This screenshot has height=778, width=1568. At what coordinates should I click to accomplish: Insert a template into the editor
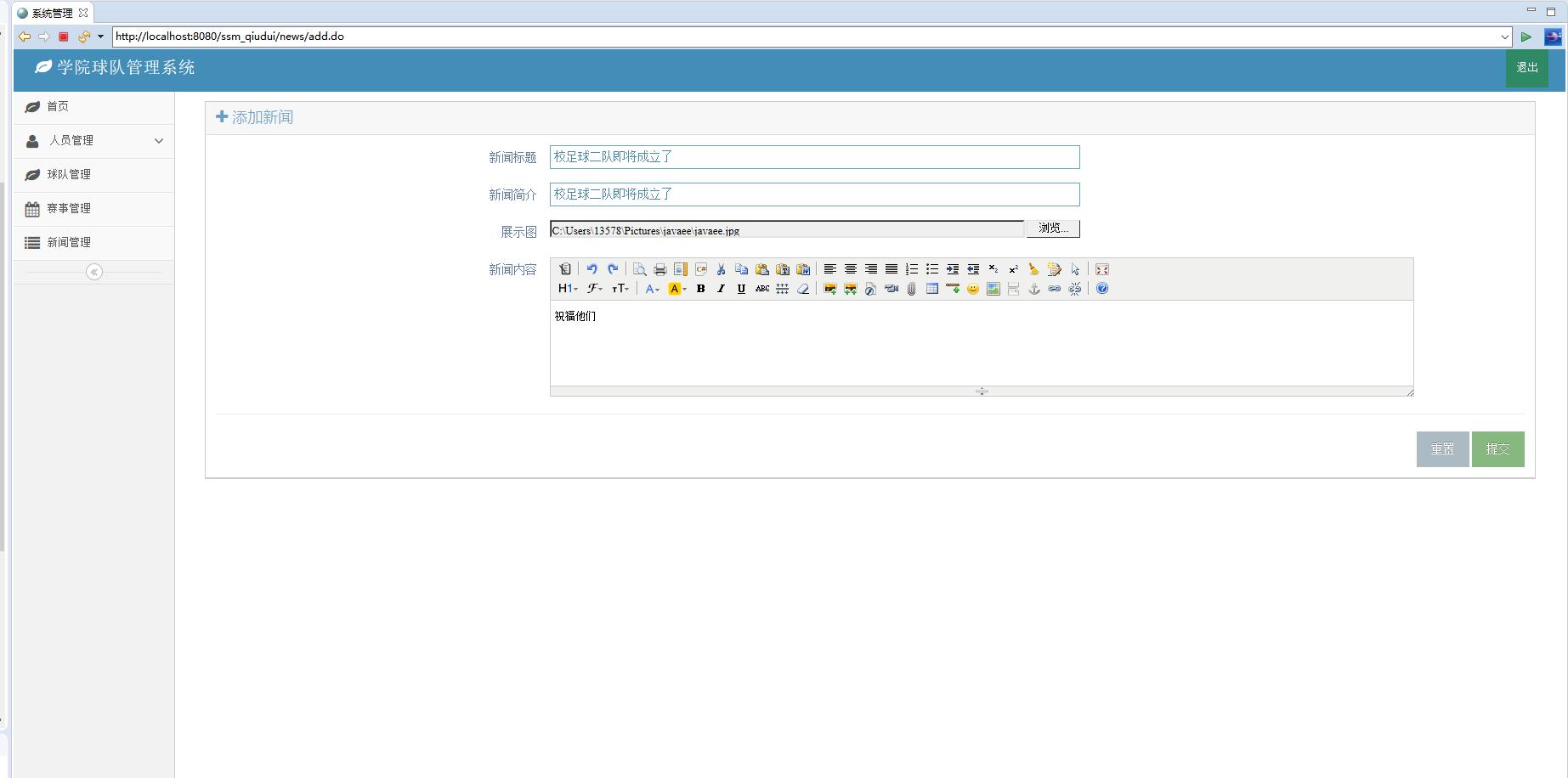(x=681, y=269)
